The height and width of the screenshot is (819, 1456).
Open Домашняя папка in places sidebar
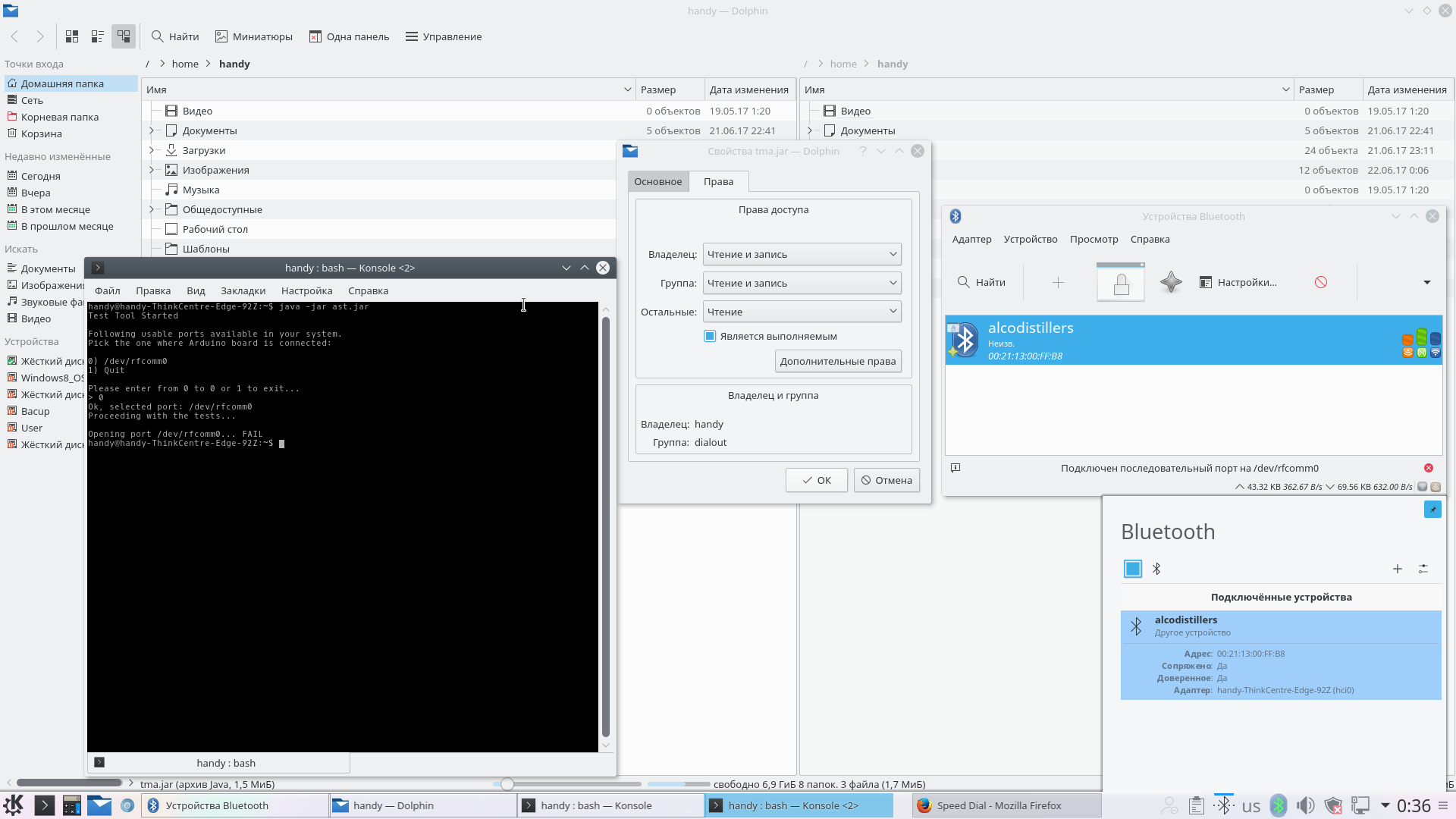click(x=71, y=83)
